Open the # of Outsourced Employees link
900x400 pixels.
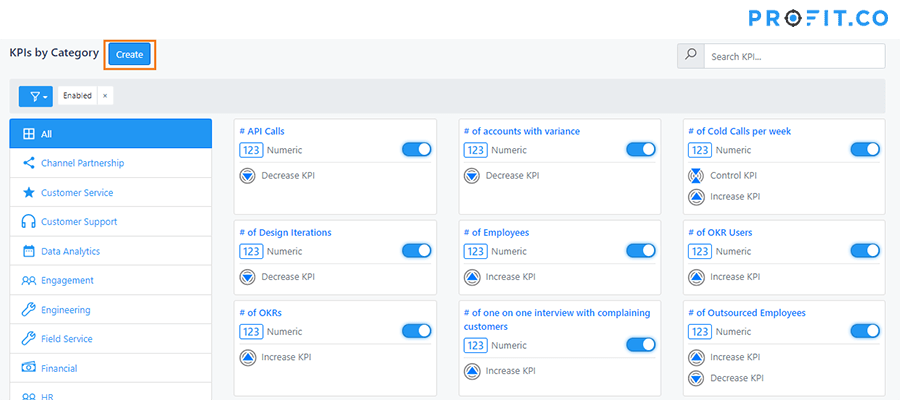[x=747, y=313]
